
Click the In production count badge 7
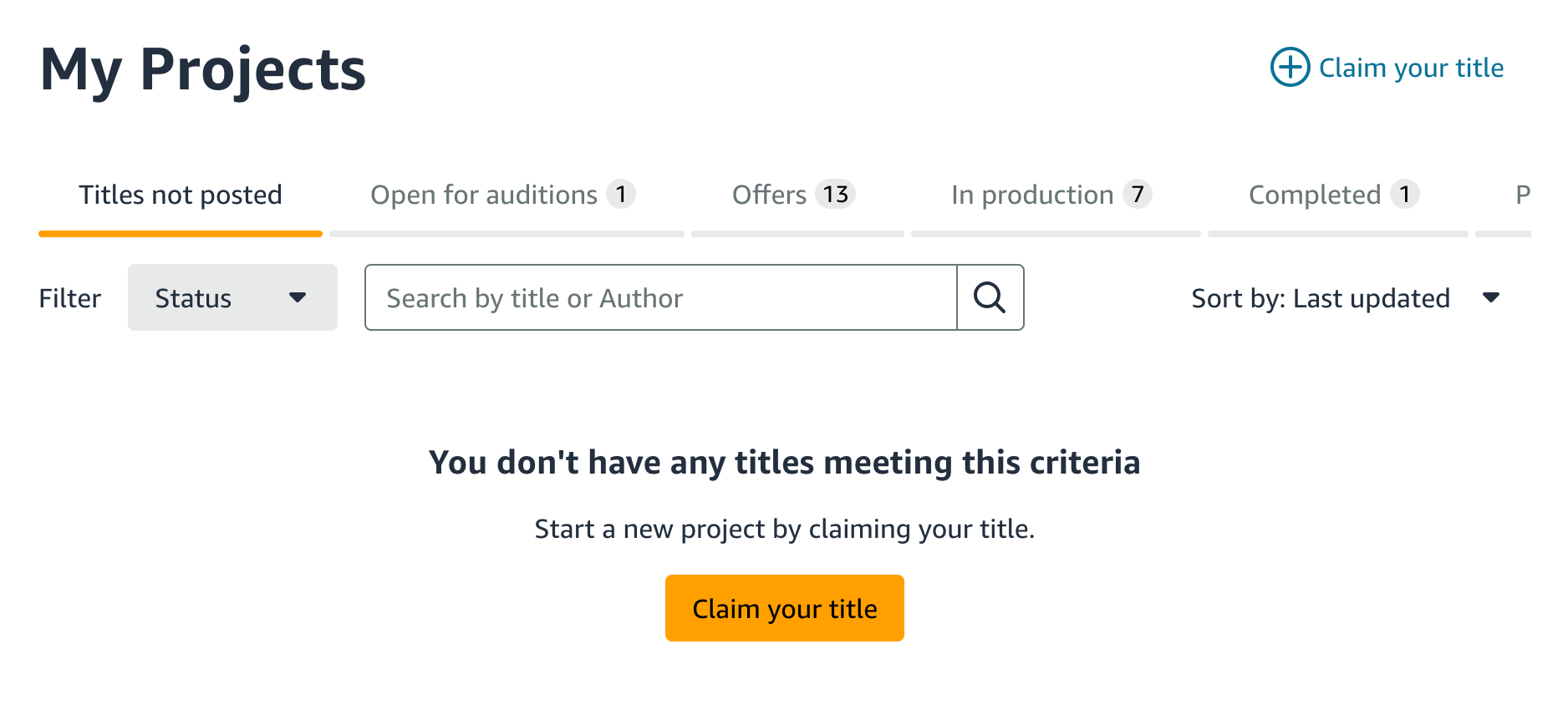(x=1137, y=194)
